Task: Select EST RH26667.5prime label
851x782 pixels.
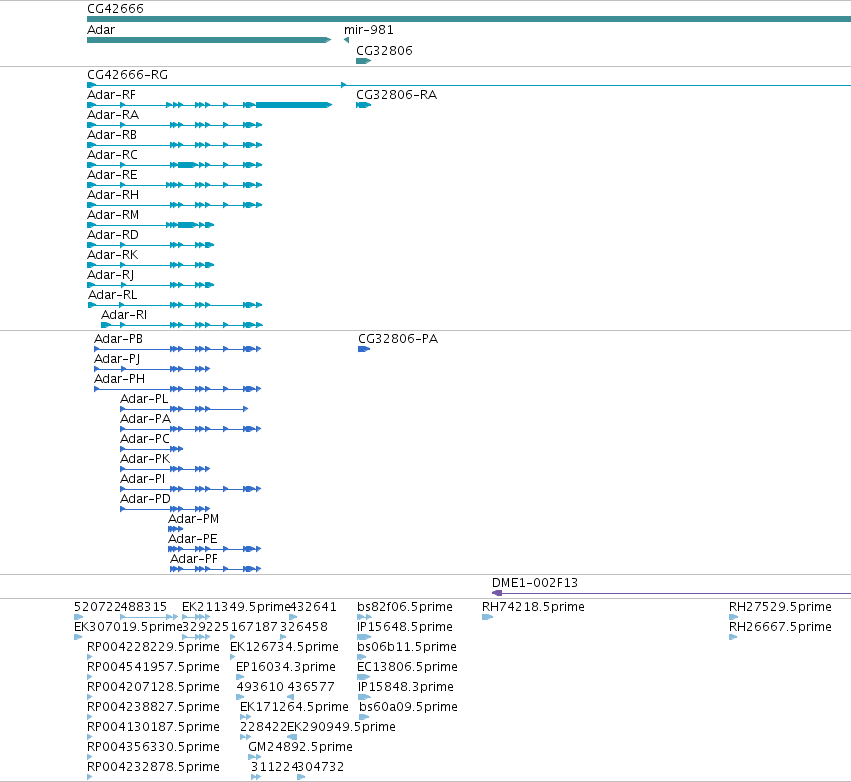Action: [780, 627]
